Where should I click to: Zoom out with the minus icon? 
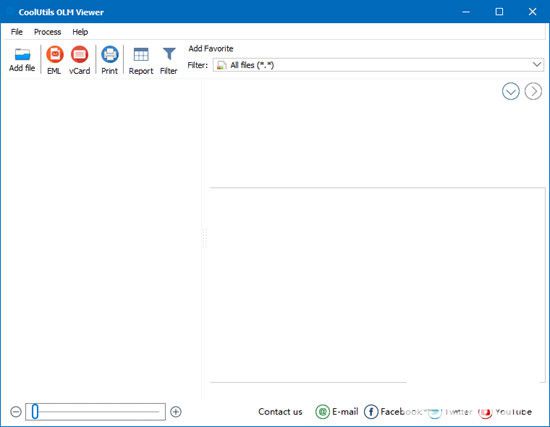click(x=16, y=412)
